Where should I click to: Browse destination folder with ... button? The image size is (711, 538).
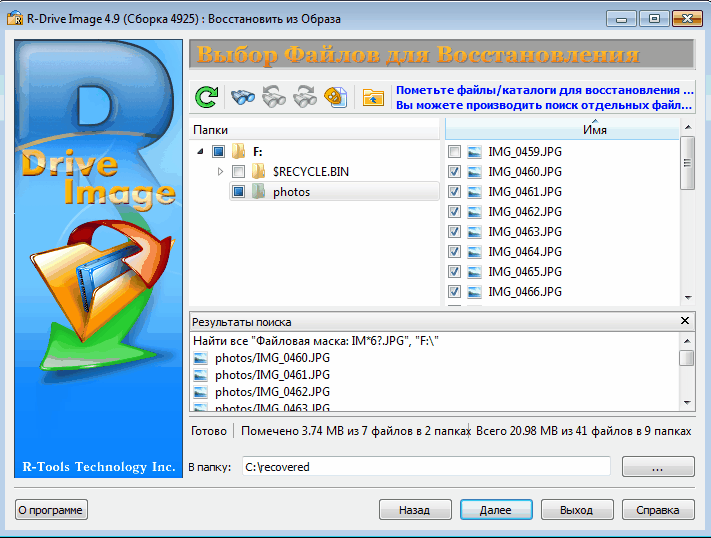coord(658,467)
